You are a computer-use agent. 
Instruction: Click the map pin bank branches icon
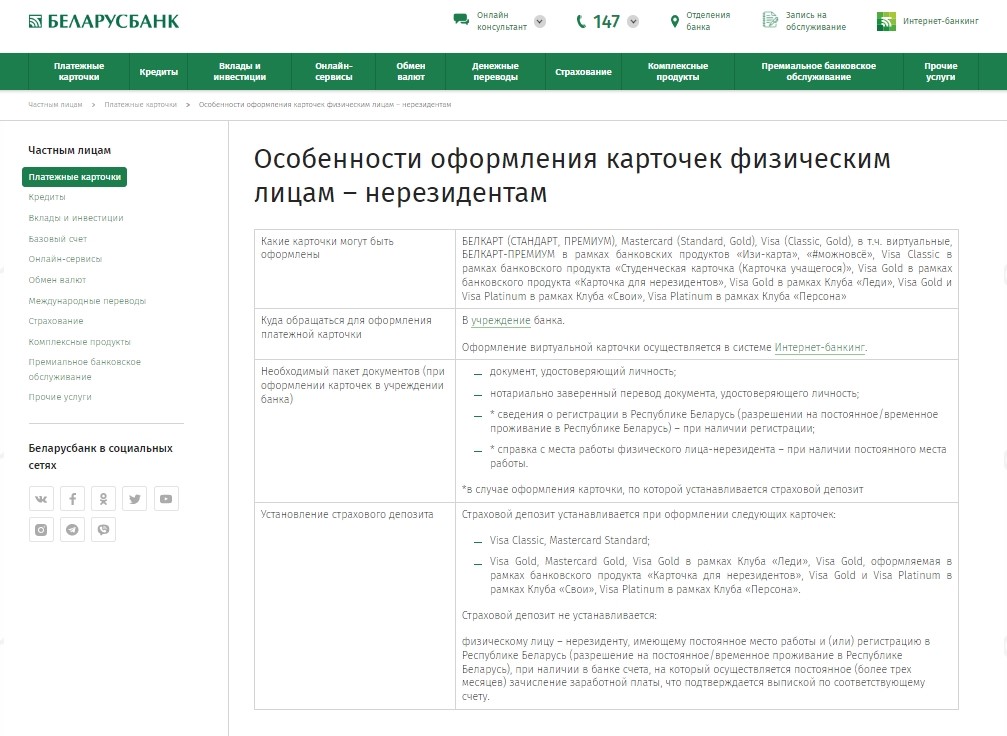[x=674, y=21]
